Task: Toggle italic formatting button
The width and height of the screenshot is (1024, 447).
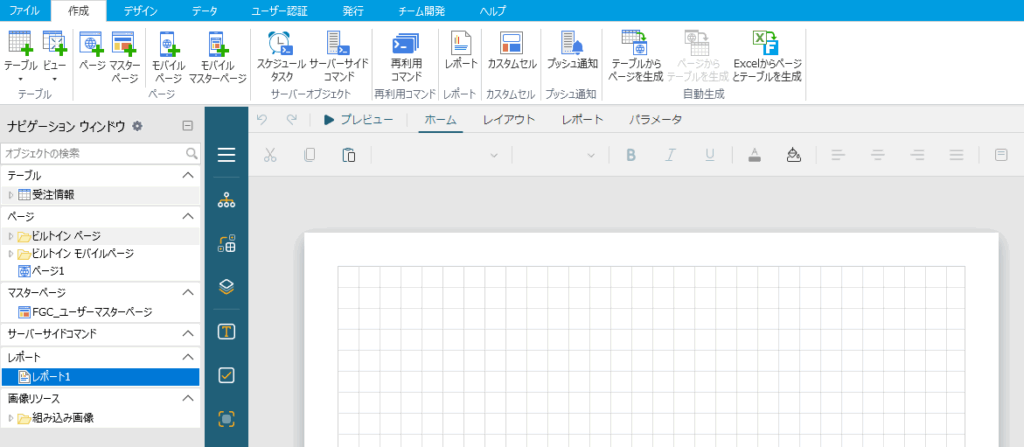Action: coord(671,155)
